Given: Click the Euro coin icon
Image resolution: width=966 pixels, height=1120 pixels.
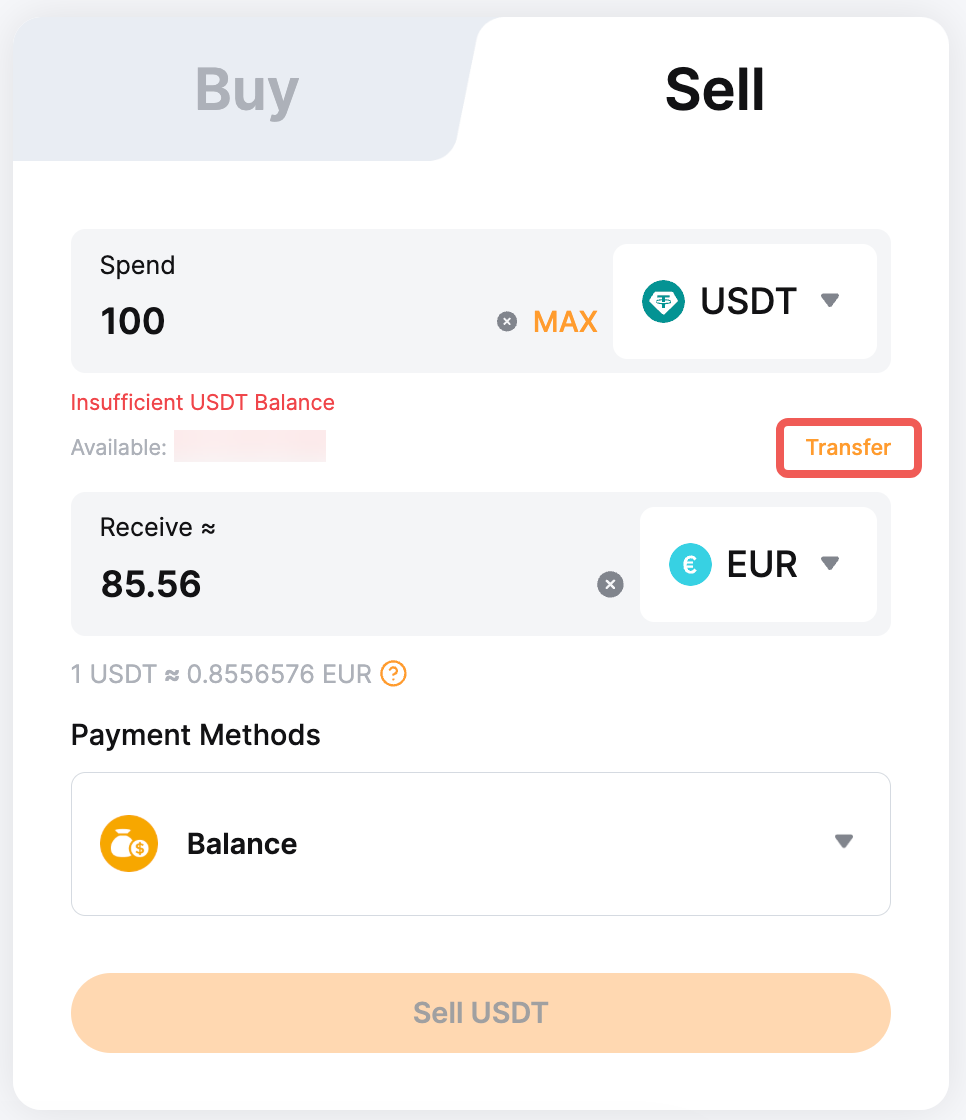Looking at the screenshot, I should tap(690, 564).
